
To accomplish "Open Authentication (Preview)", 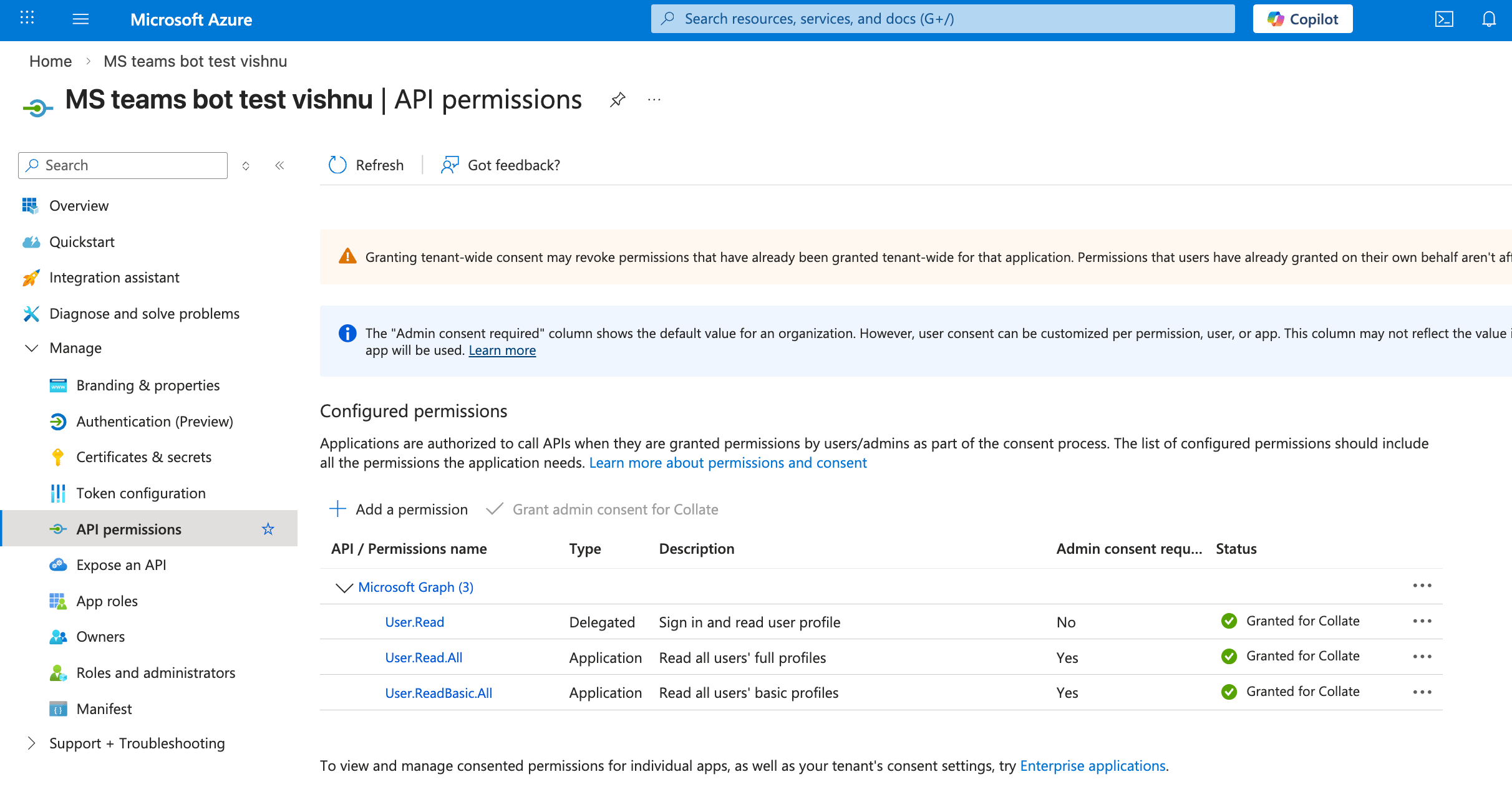I will pyautogui.click(x=155, y=422).
